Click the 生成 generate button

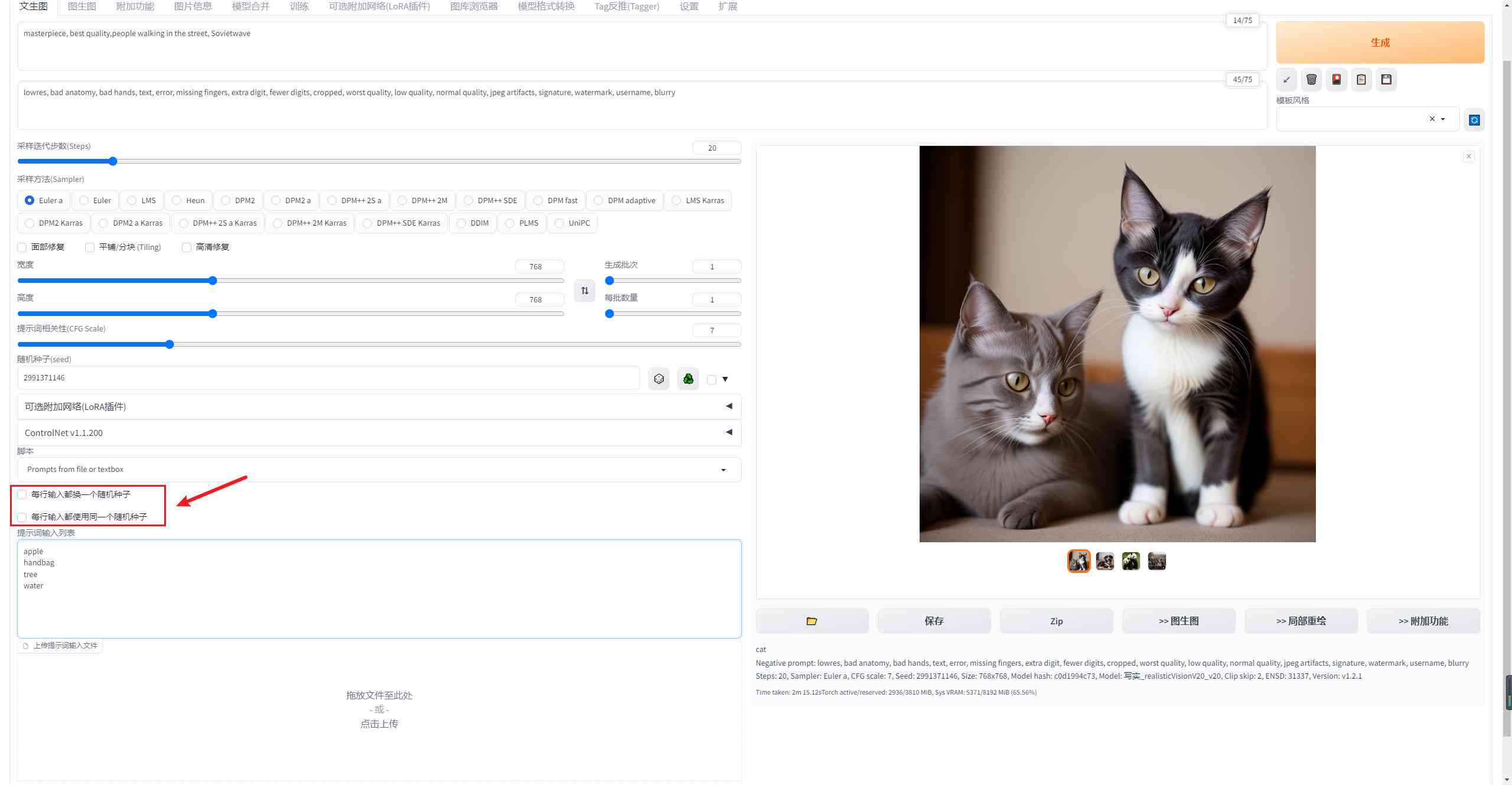tap(1380, 42)
